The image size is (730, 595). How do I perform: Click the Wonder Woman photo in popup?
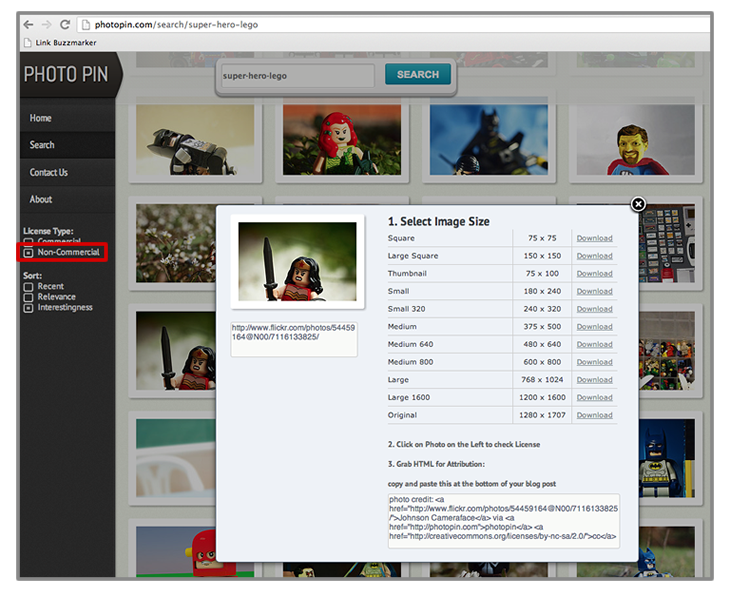coord(297,262)
